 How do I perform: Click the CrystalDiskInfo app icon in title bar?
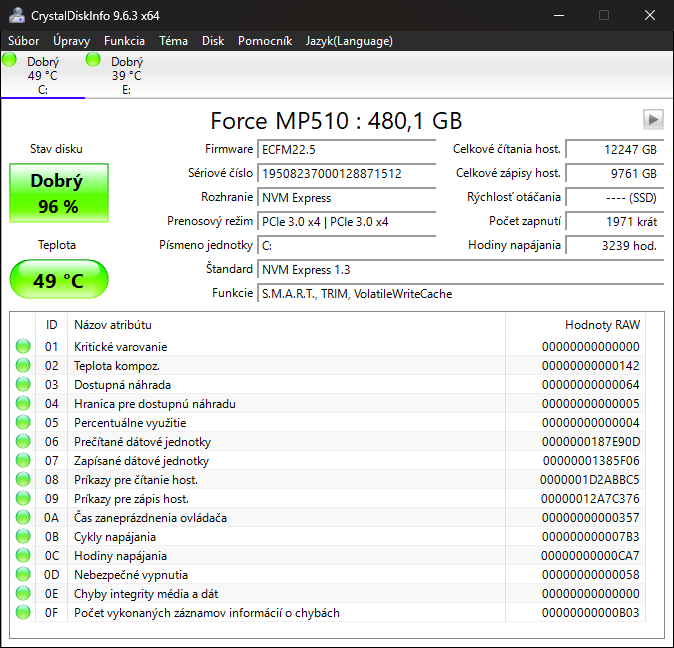coord(17,15)
